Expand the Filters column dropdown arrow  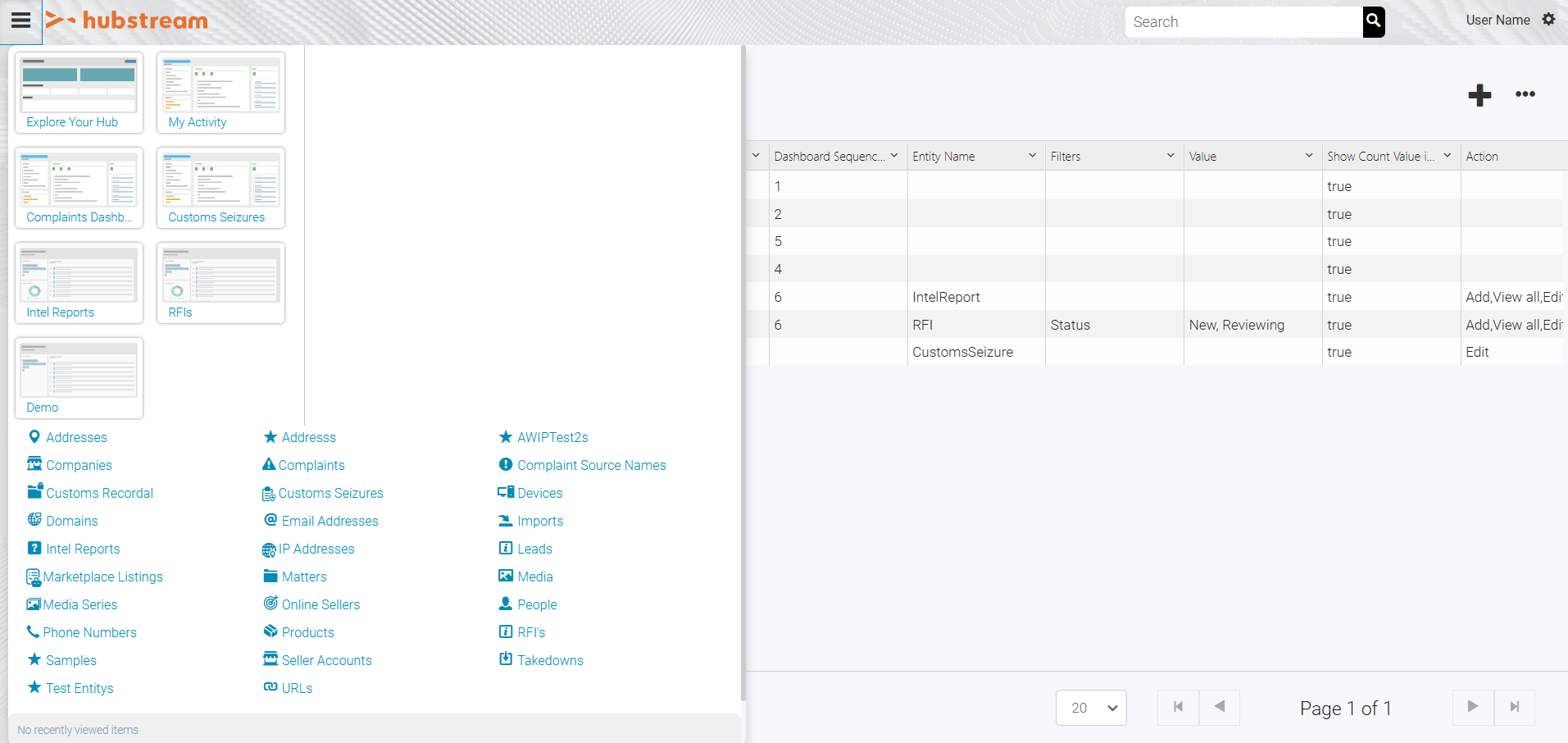pyautogui.click(x=1170, y=156)
